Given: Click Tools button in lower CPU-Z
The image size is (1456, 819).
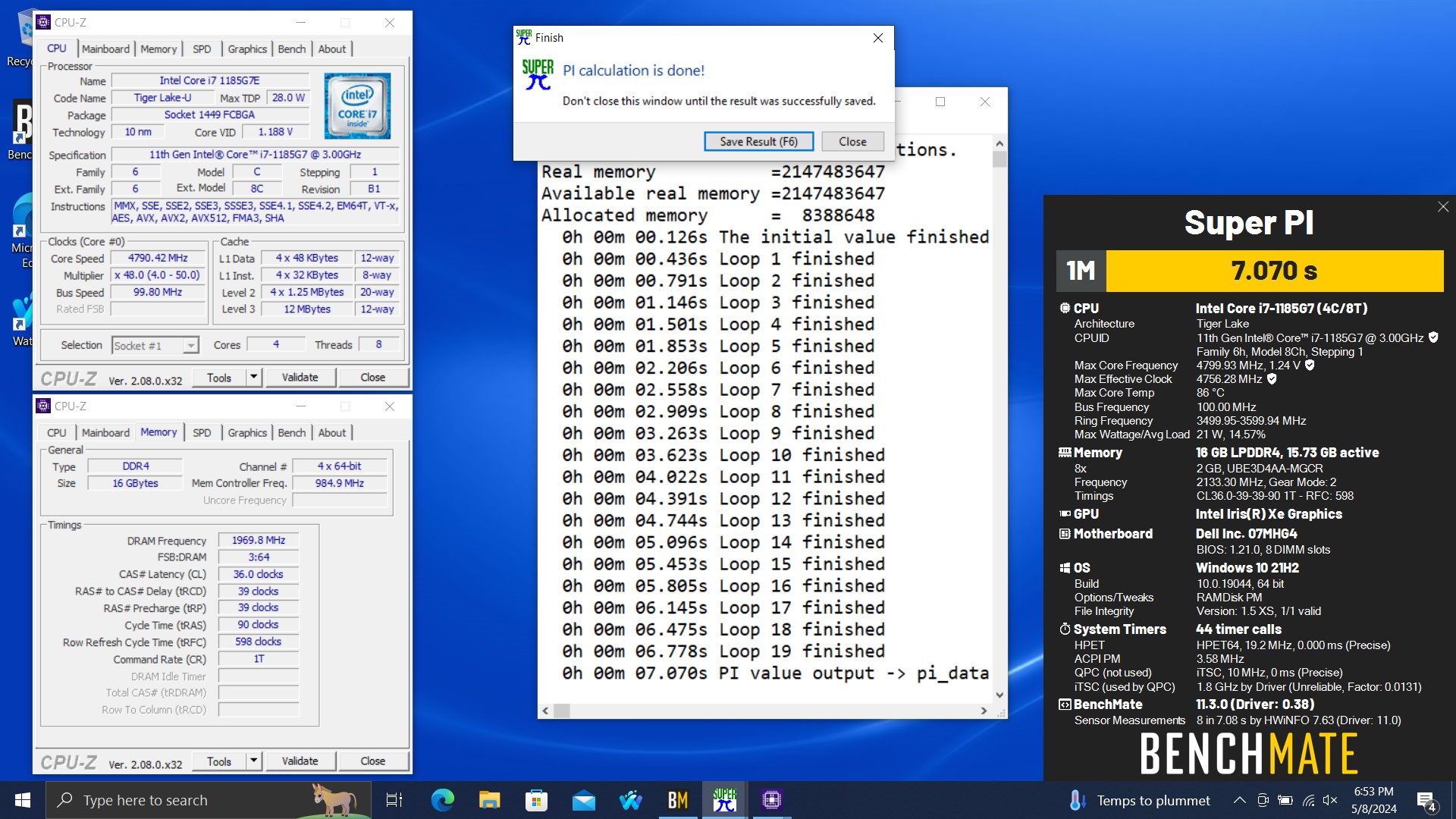Looking at the screenshot, I should click(x=219, y=761).
